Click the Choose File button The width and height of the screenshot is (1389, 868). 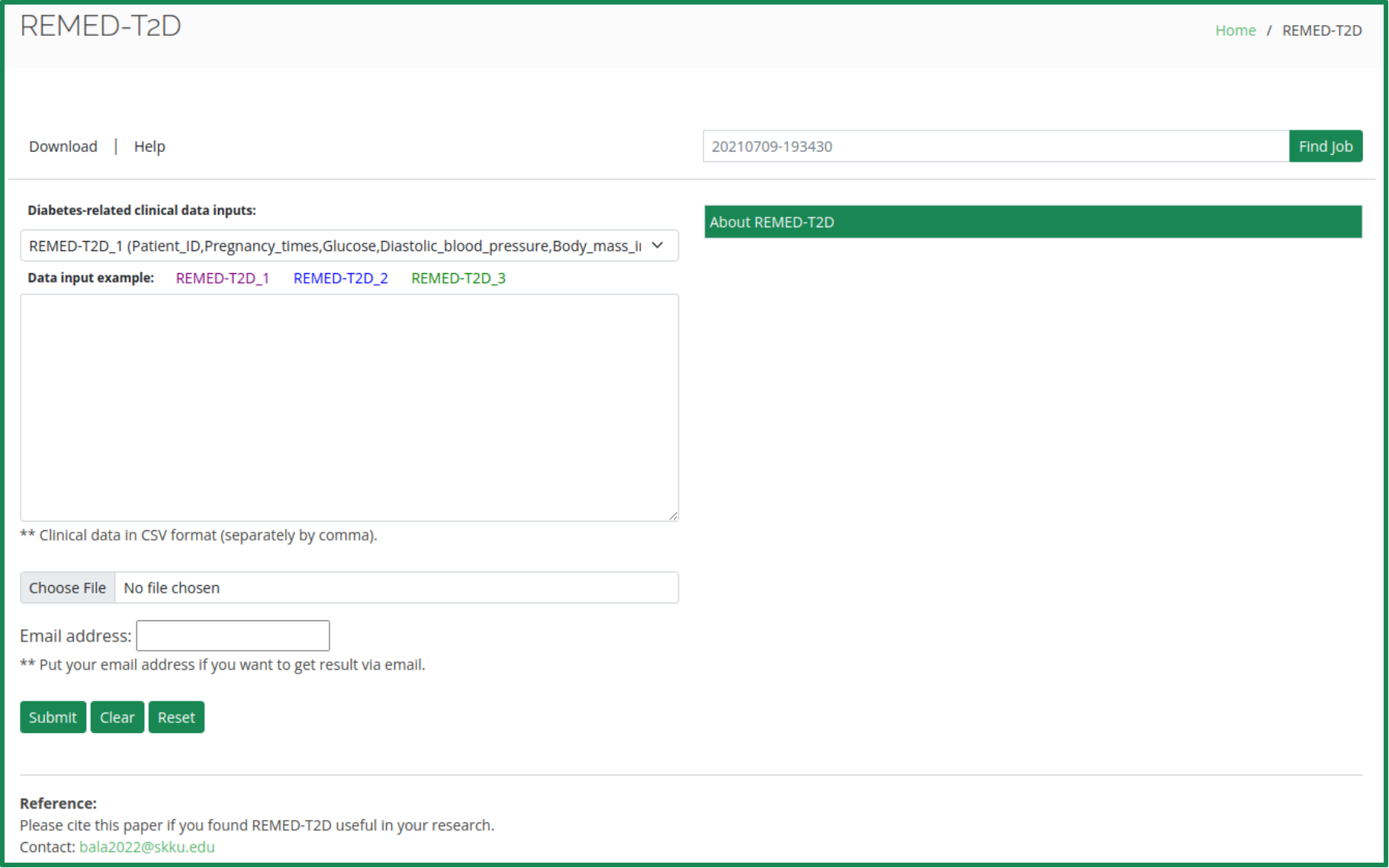point(67,588)
